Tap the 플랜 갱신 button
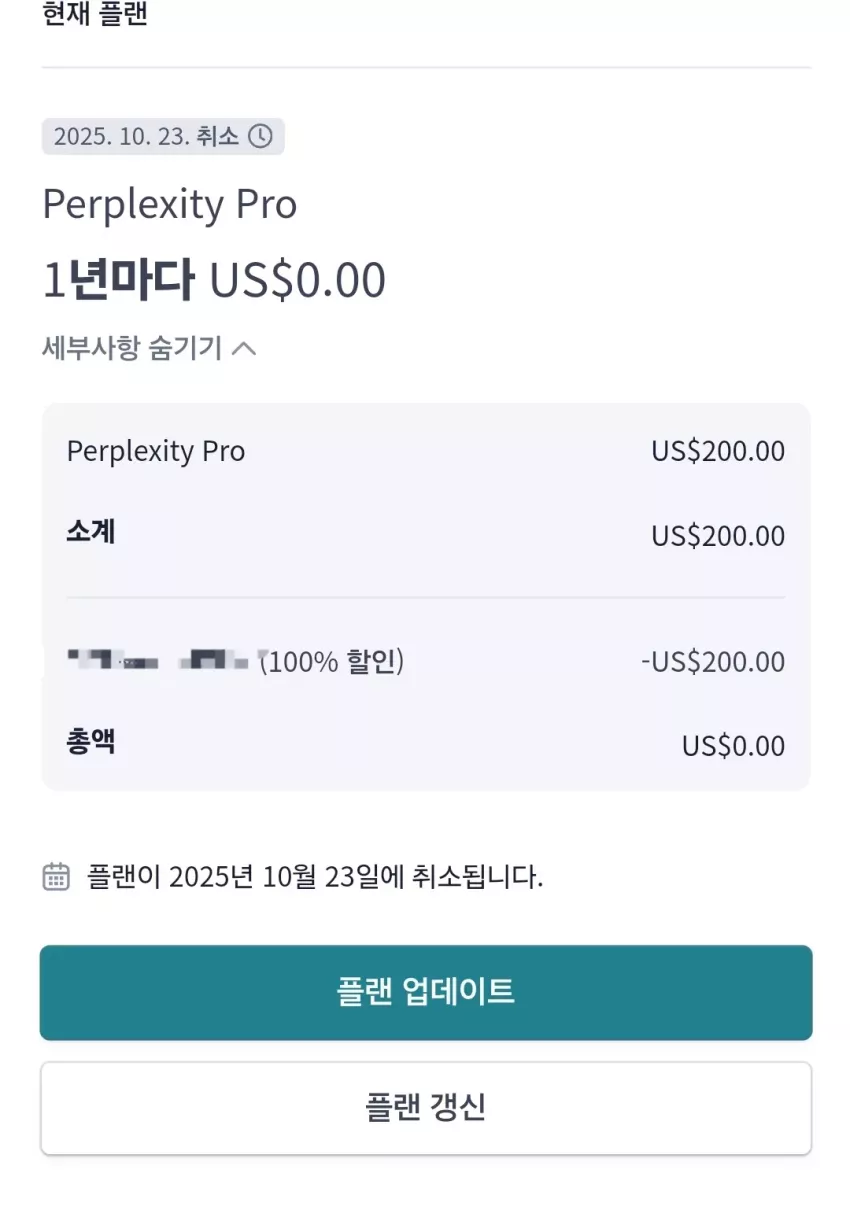The width and height of the screenshot is (850, 1221). coord(426,1108)
